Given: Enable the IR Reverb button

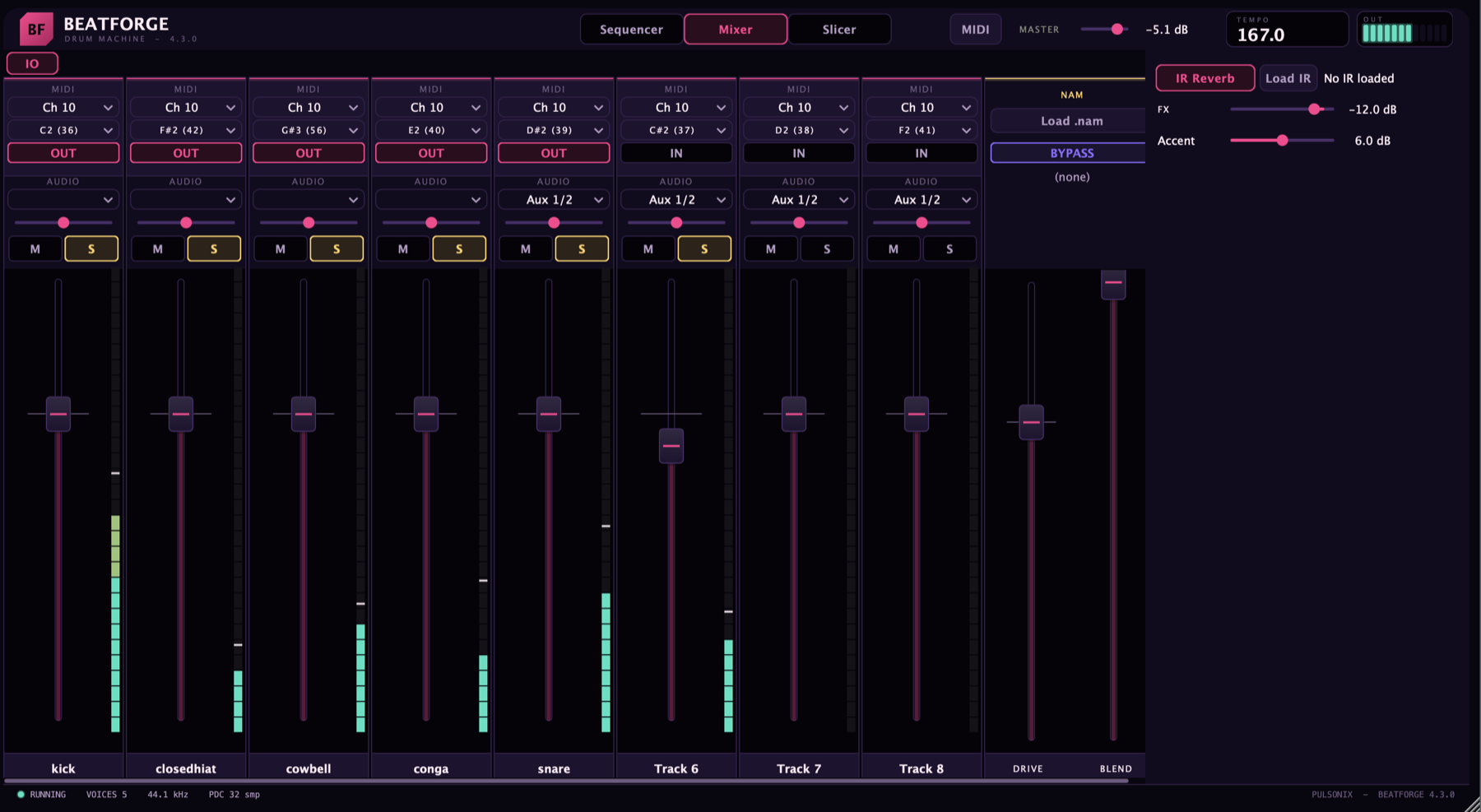Looking at the screenshot, I should coord(1205,78).
